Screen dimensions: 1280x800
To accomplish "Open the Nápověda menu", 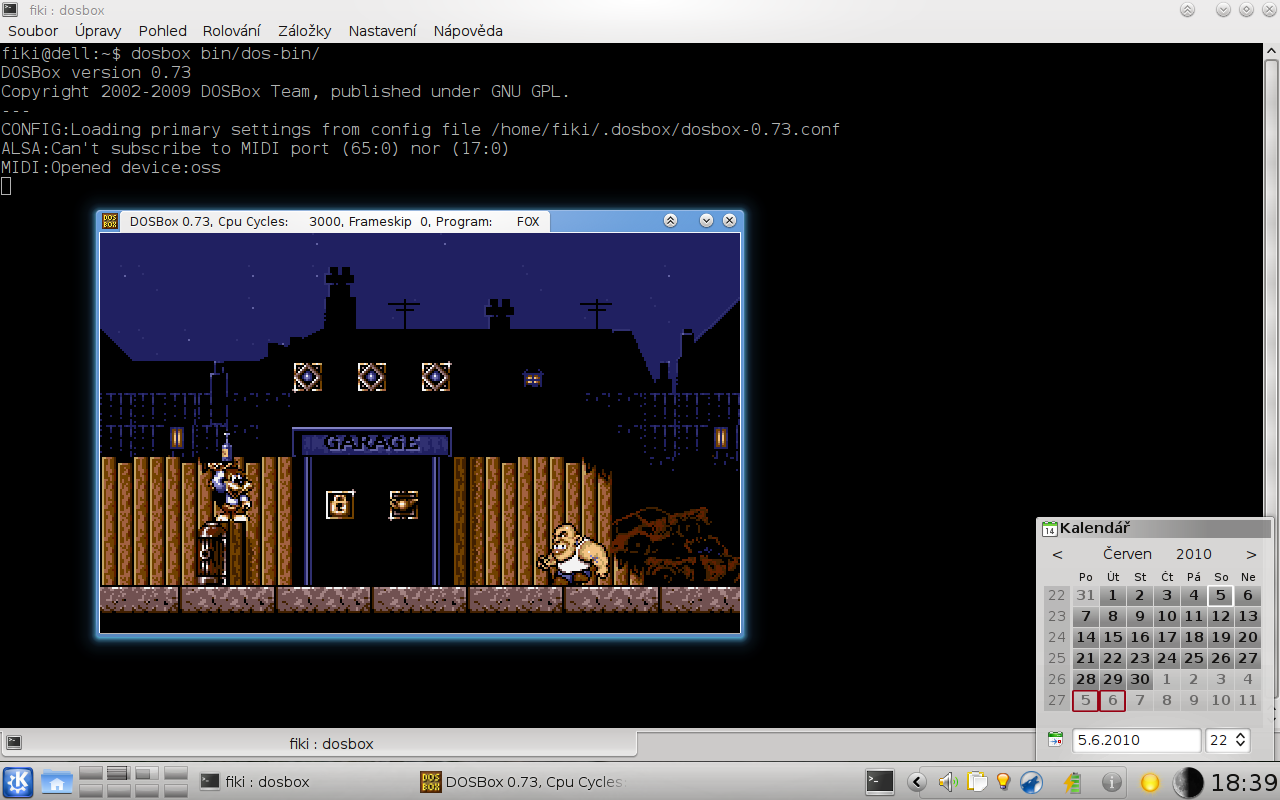I will point(468,31).
